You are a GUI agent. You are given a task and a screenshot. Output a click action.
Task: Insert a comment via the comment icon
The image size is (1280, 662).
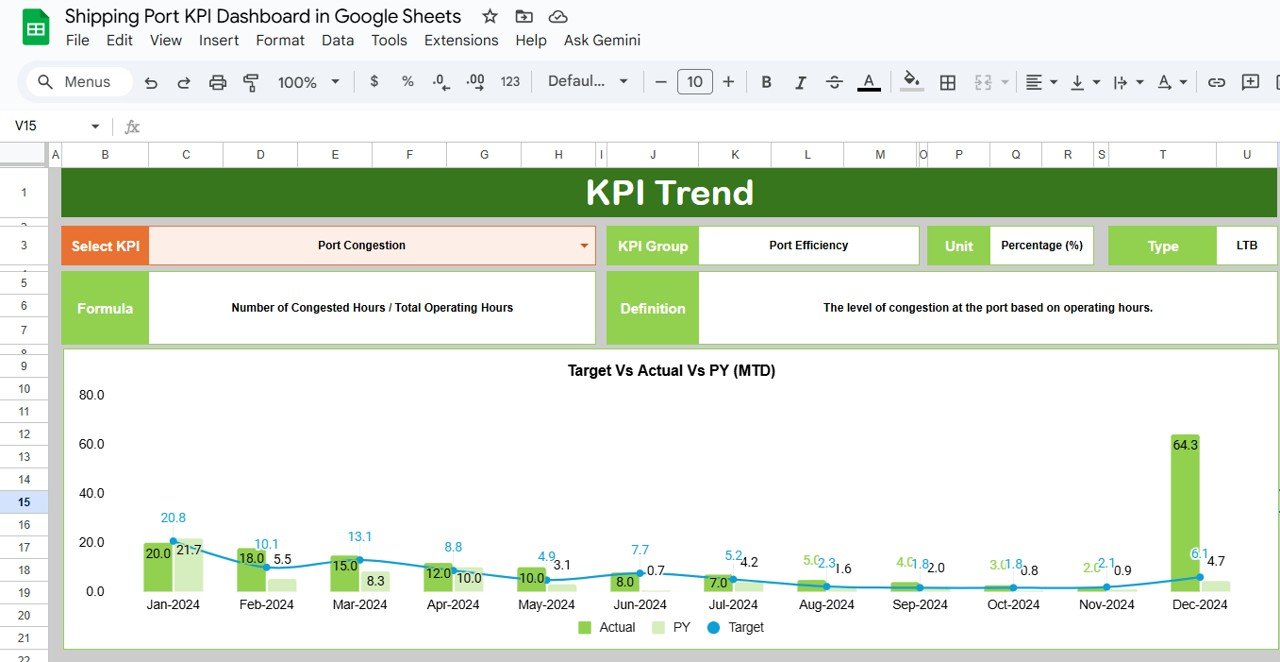click(x=1250, y=82)
